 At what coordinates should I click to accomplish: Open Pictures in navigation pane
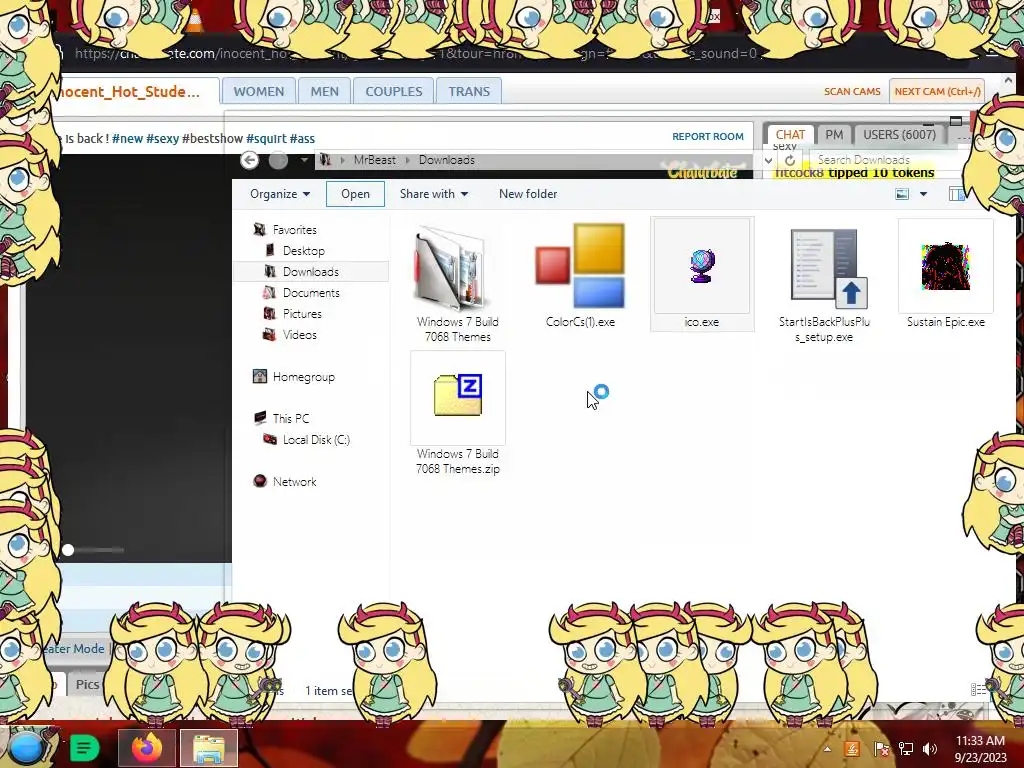tap(302, 313)
